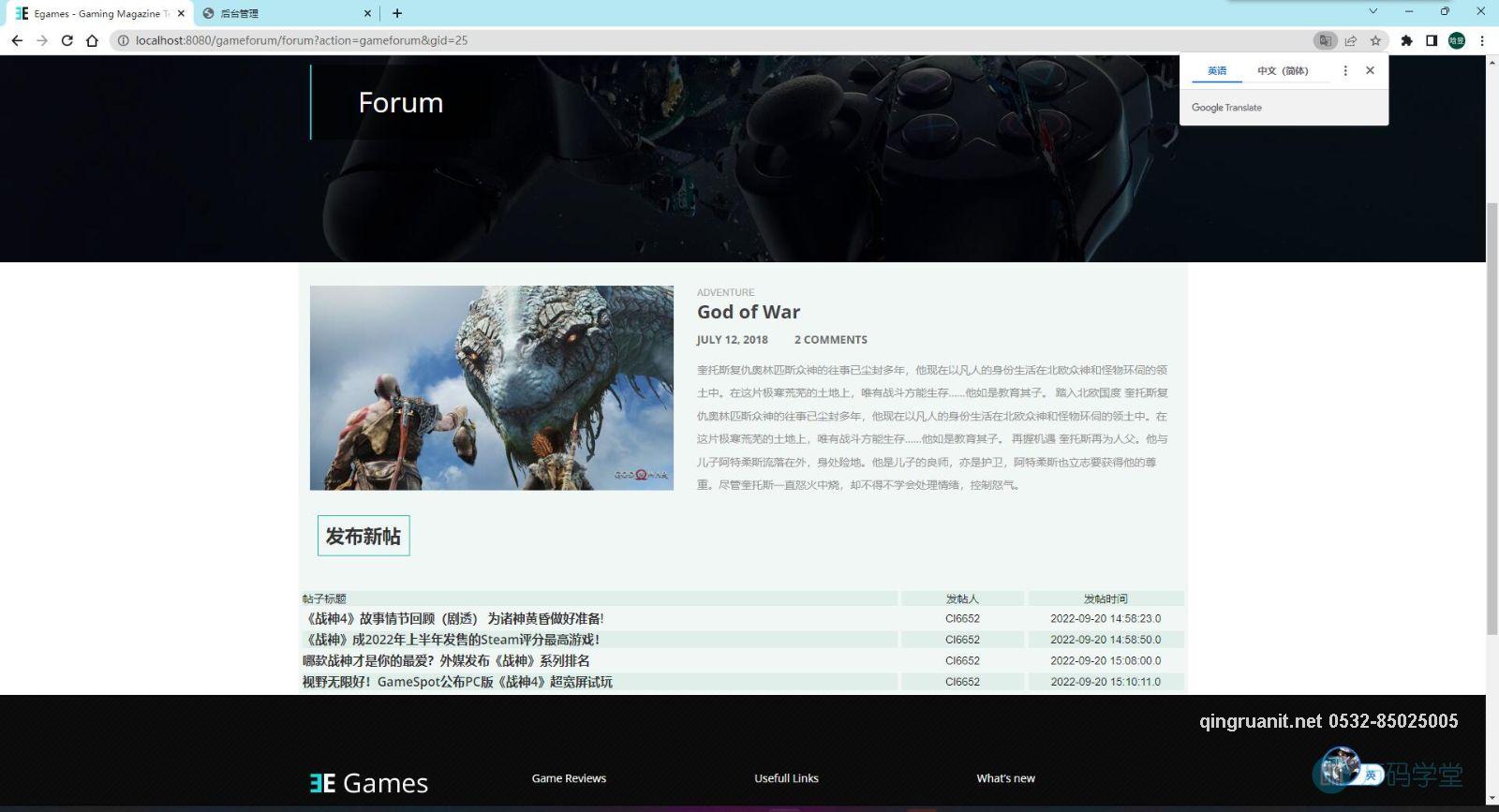The height and width of the screenshot is (812, 1499).
Task: Click the What's new footer heading
Action: click(x=1005, y=778)
